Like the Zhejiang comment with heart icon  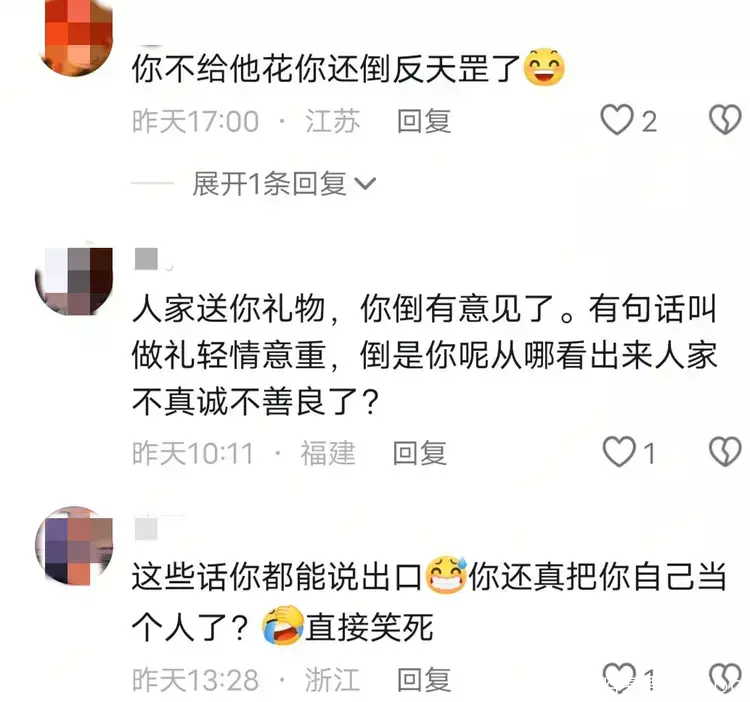(x=619, y=677)
